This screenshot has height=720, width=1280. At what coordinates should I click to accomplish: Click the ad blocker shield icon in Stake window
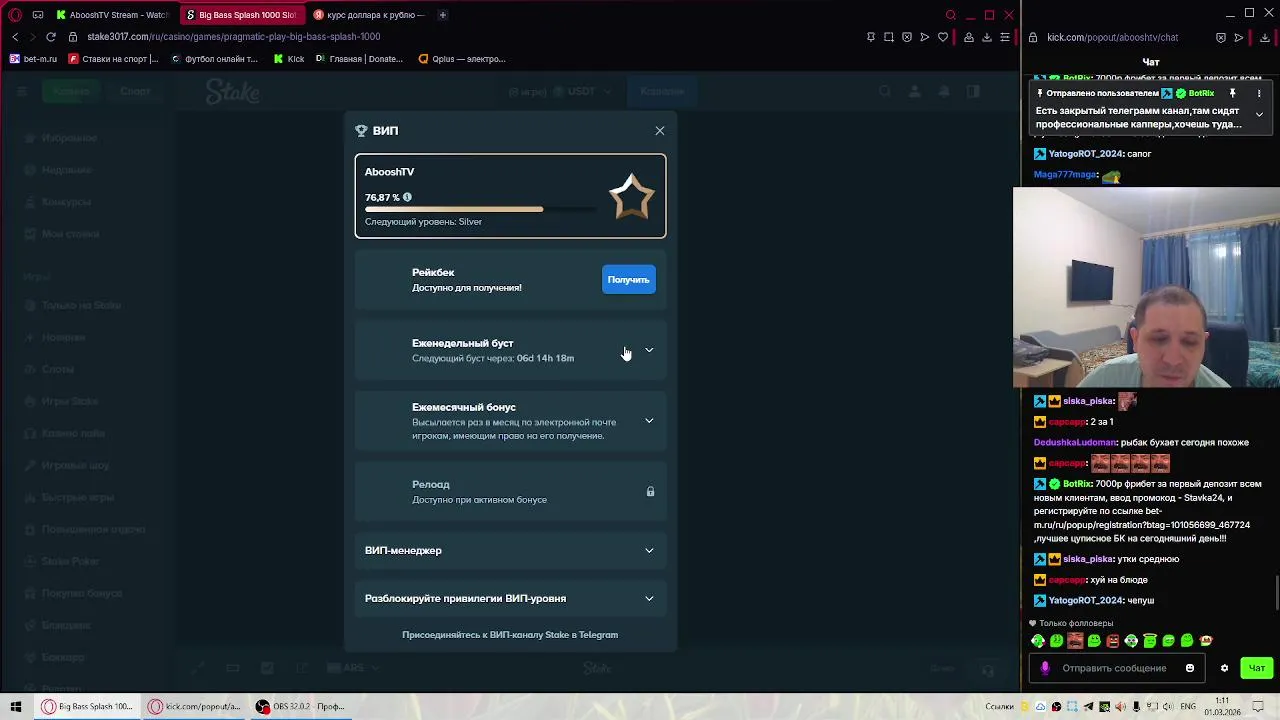tap(907, 37)
